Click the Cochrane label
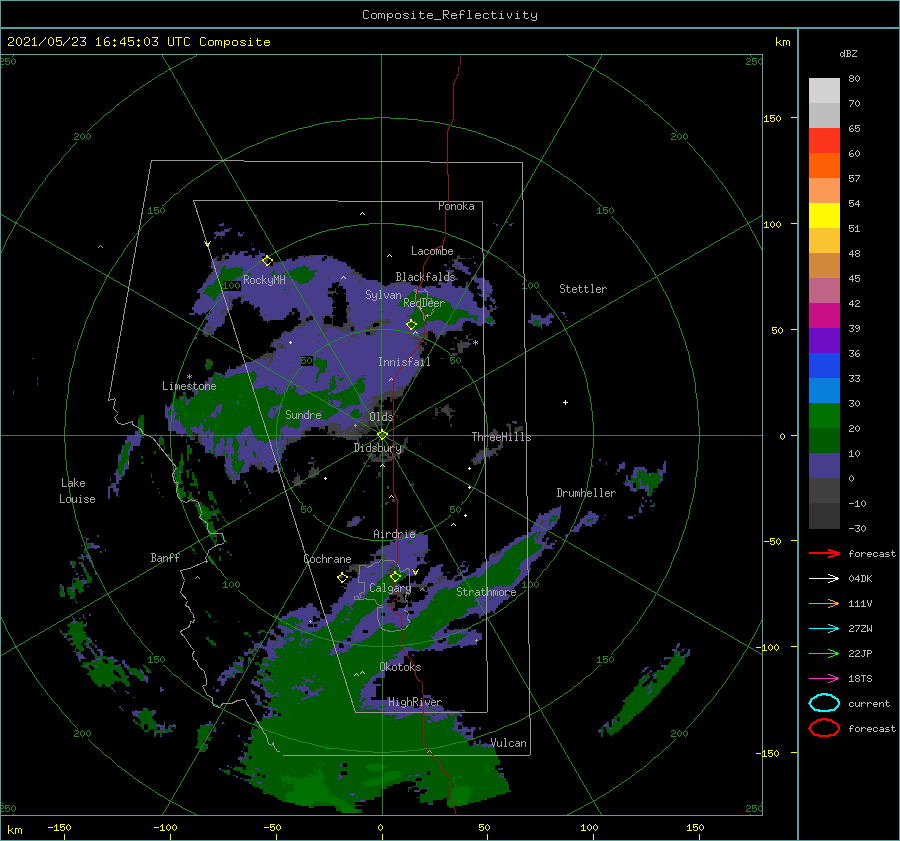 (x=327, y=559)
